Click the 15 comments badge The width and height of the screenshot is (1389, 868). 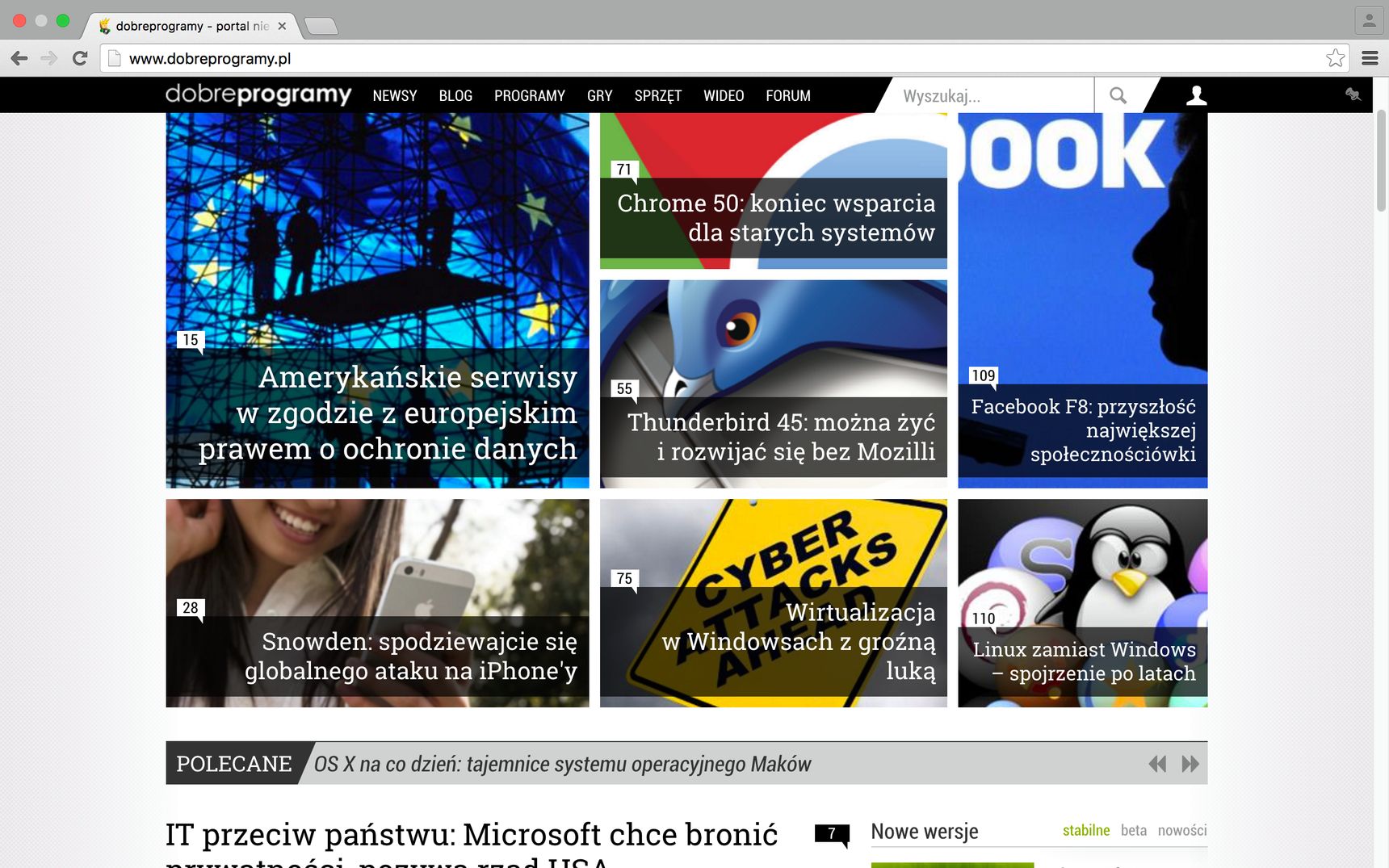[190, 340]
